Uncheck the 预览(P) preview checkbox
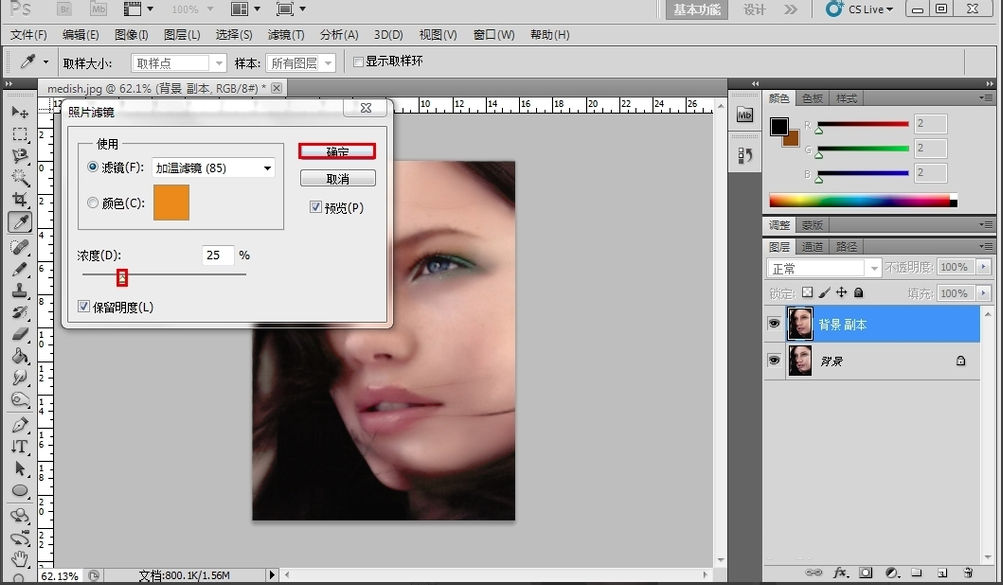 (x=316, y=208)
